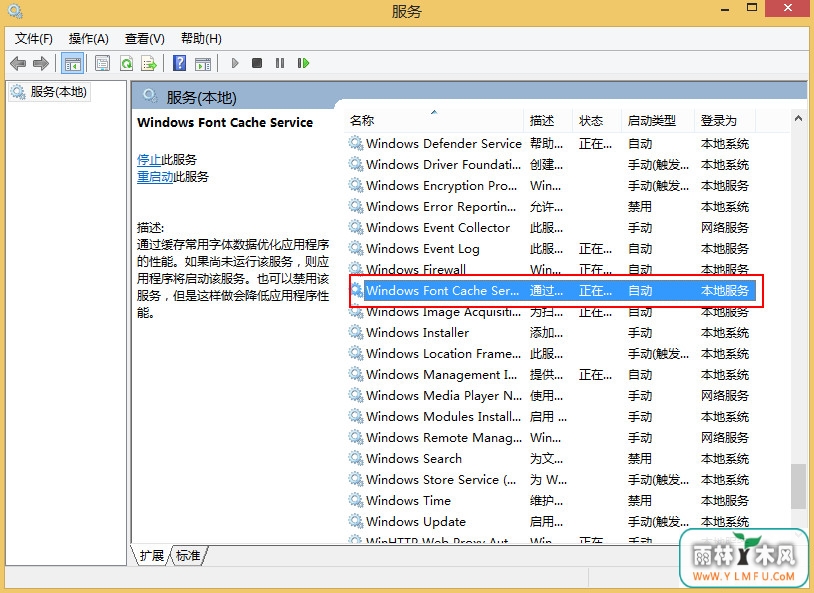Sort by the 名称 column header
Viewport: 814px width, 593px height.
[434, 120]
